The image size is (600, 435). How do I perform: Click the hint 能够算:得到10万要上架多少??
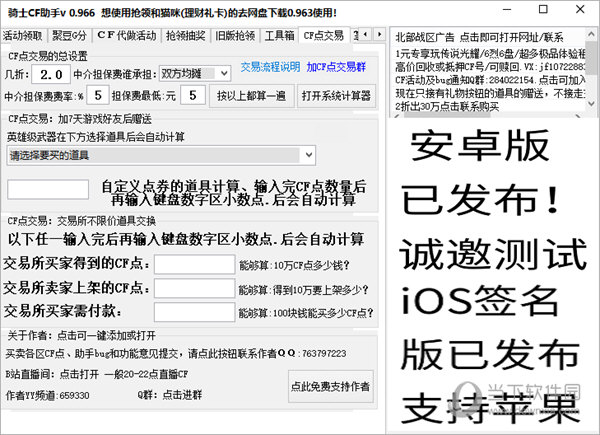pyautogui.click(x=303, y=290)
